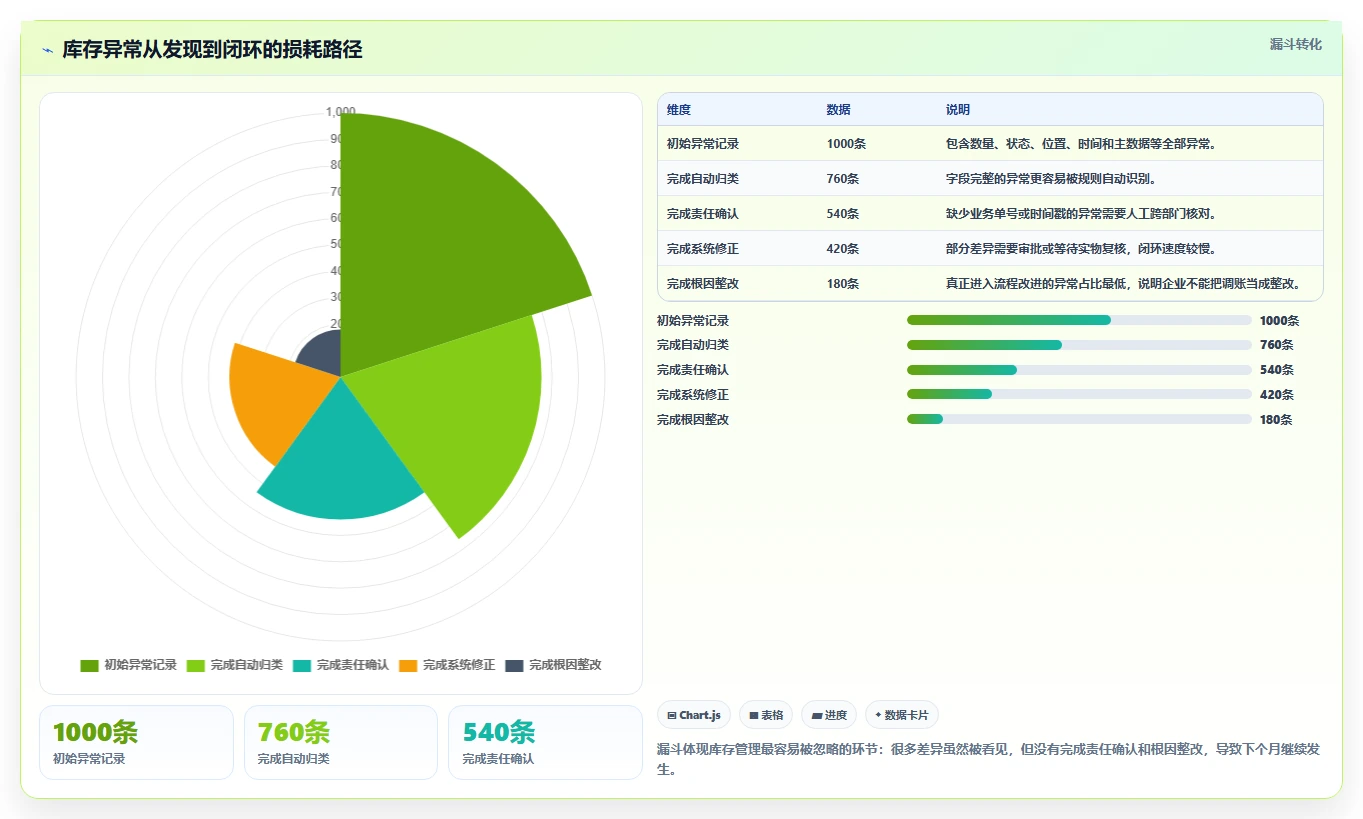1363x819 pixels.
Task: Toggle 完成根因整改 dark slate legend swatch
Action: (x=514, y=666)
